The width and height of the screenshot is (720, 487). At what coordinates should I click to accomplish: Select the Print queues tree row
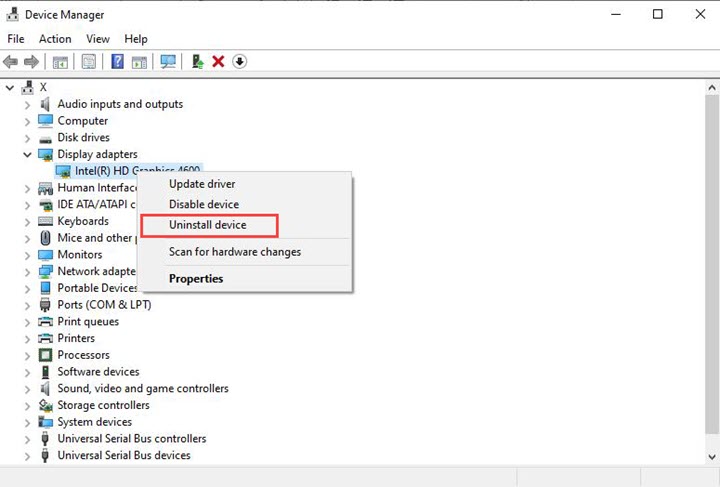88,322
